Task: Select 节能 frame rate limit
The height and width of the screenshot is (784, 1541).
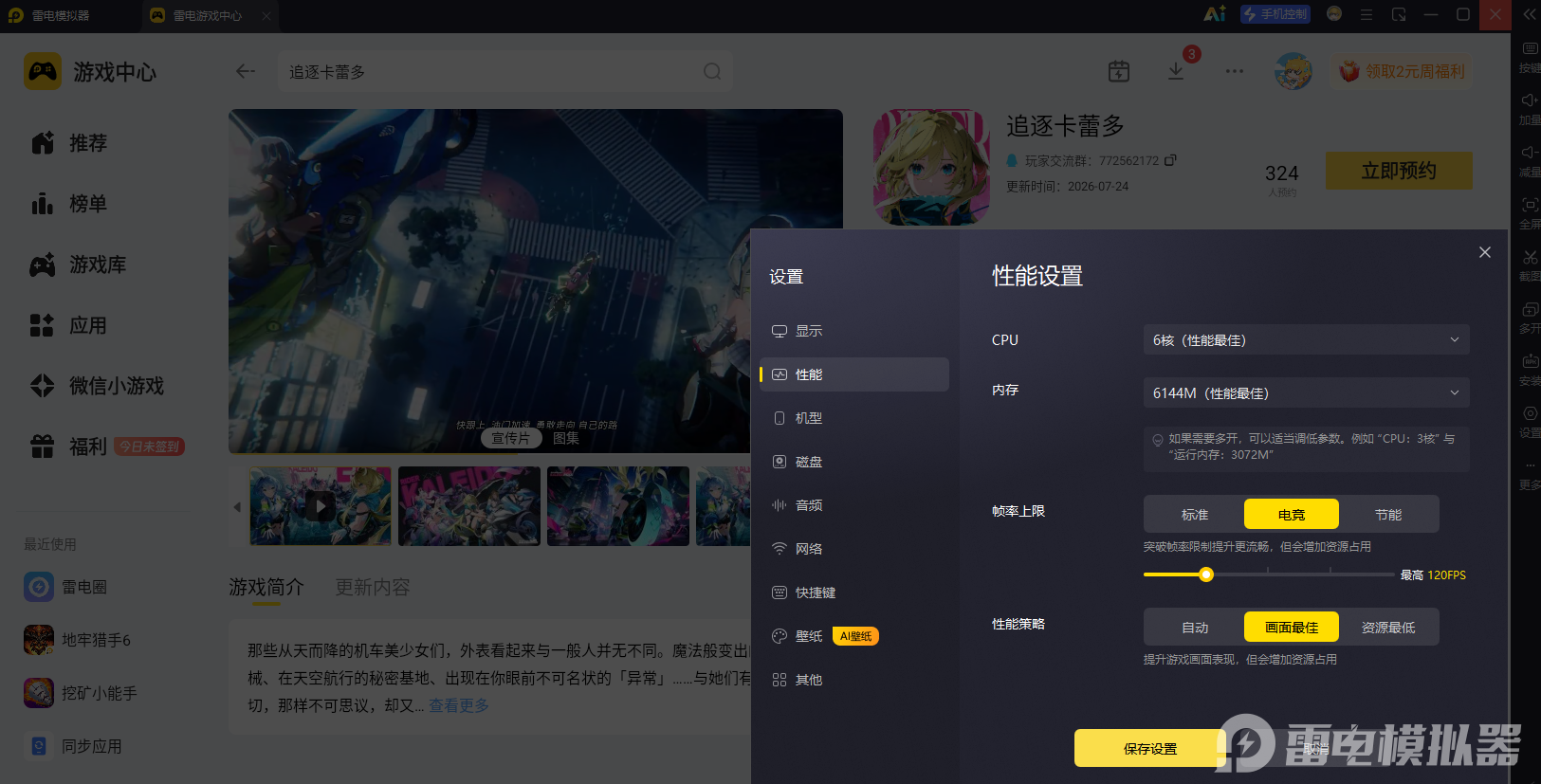Action: point(1388,515)
